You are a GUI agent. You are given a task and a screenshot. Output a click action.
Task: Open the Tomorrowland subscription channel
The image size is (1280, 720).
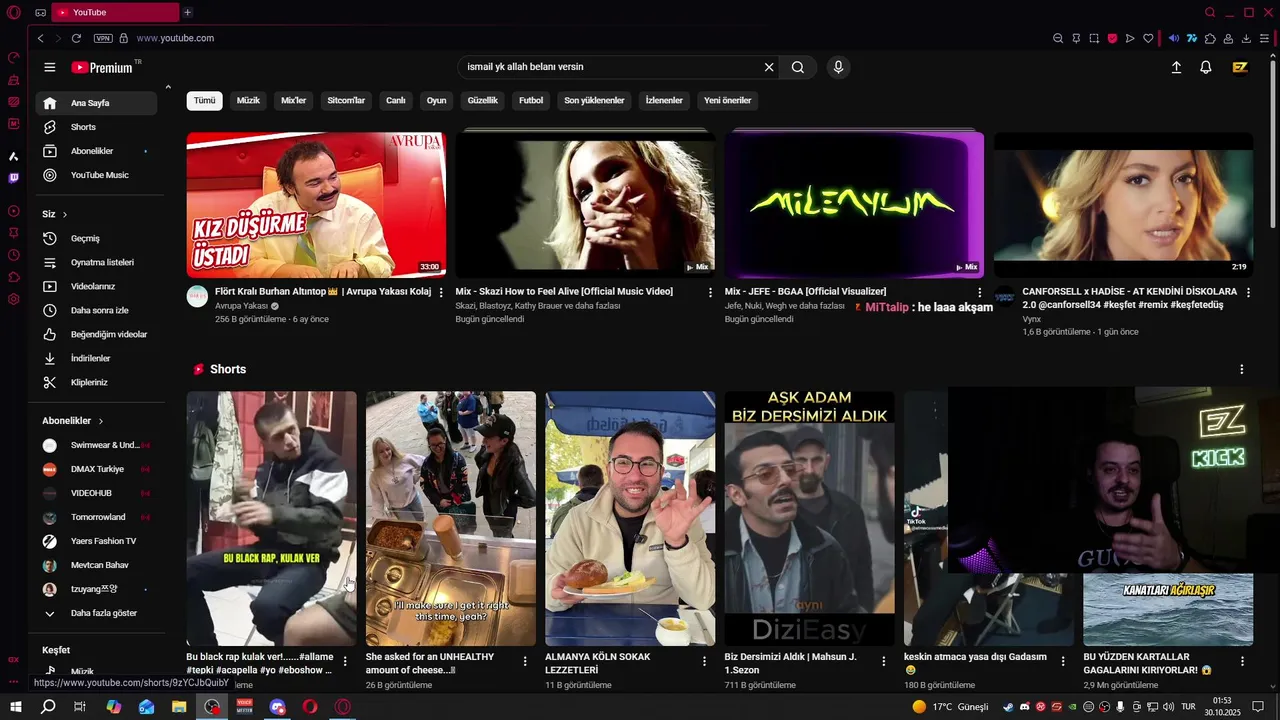point(96,517)
